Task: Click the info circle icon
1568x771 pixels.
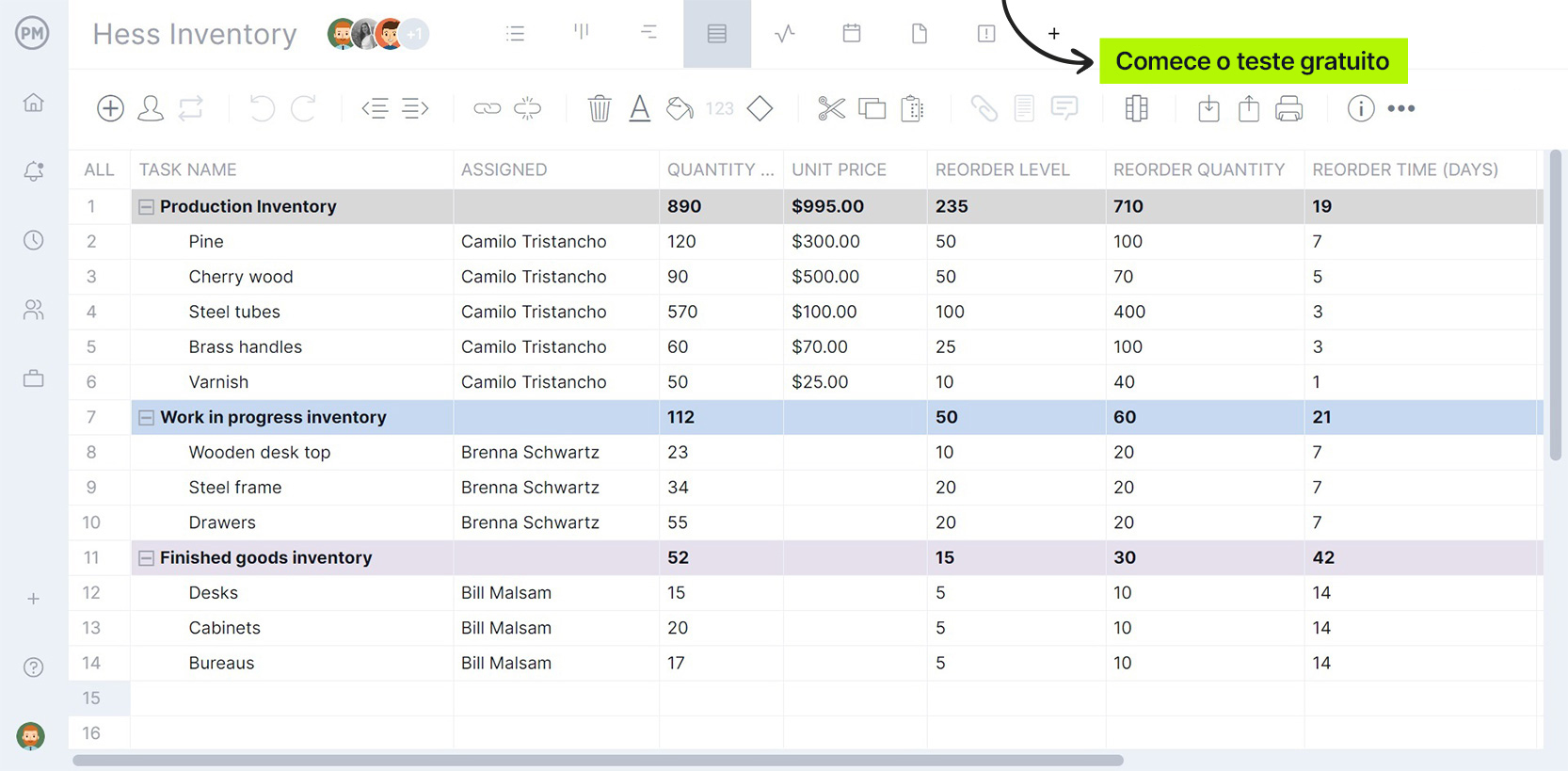Action: pyautogui.click(x=1361, y=108)
